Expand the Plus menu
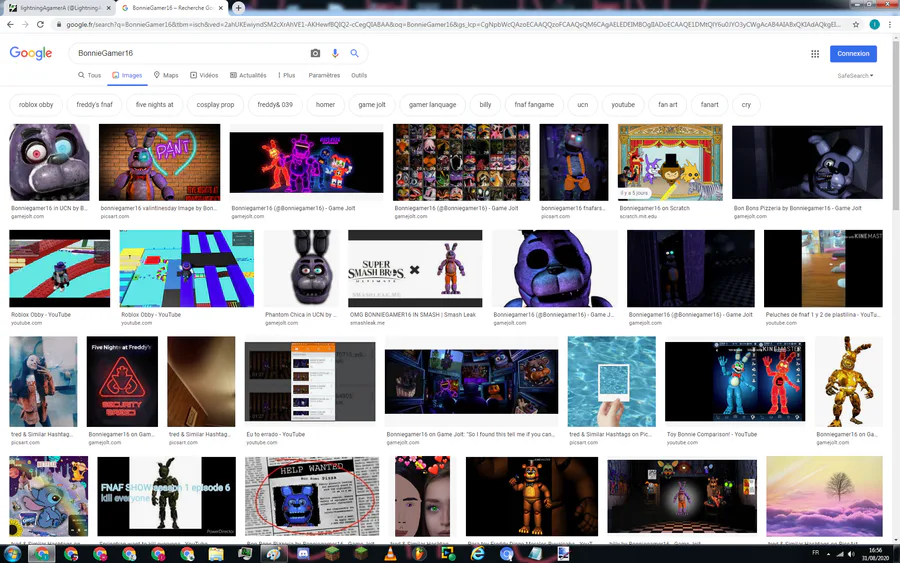The image size is (900, 563). (286, 75)
